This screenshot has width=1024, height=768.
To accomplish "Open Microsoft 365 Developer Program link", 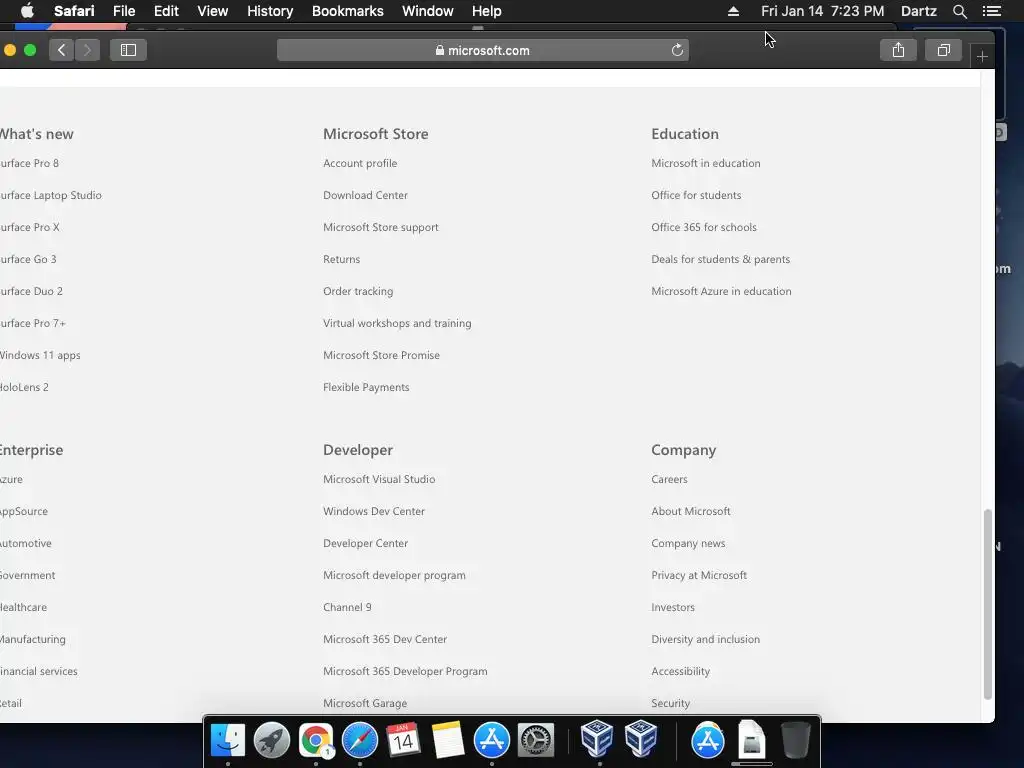I will 405,671.
